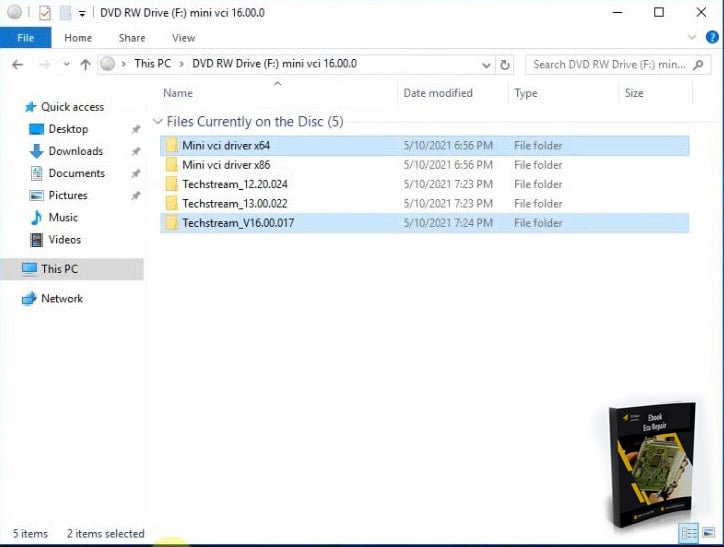Open Downloads in navigation pane

(66, 151)
